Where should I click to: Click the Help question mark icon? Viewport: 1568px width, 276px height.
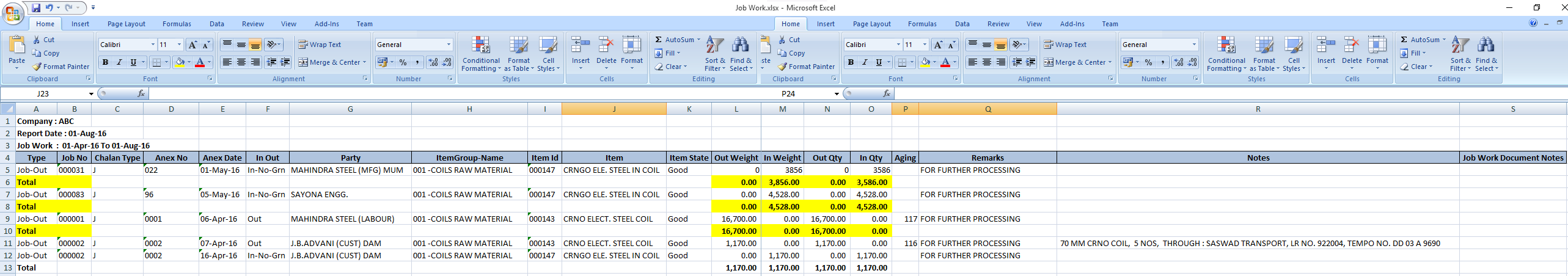[x=1533, y=23]
